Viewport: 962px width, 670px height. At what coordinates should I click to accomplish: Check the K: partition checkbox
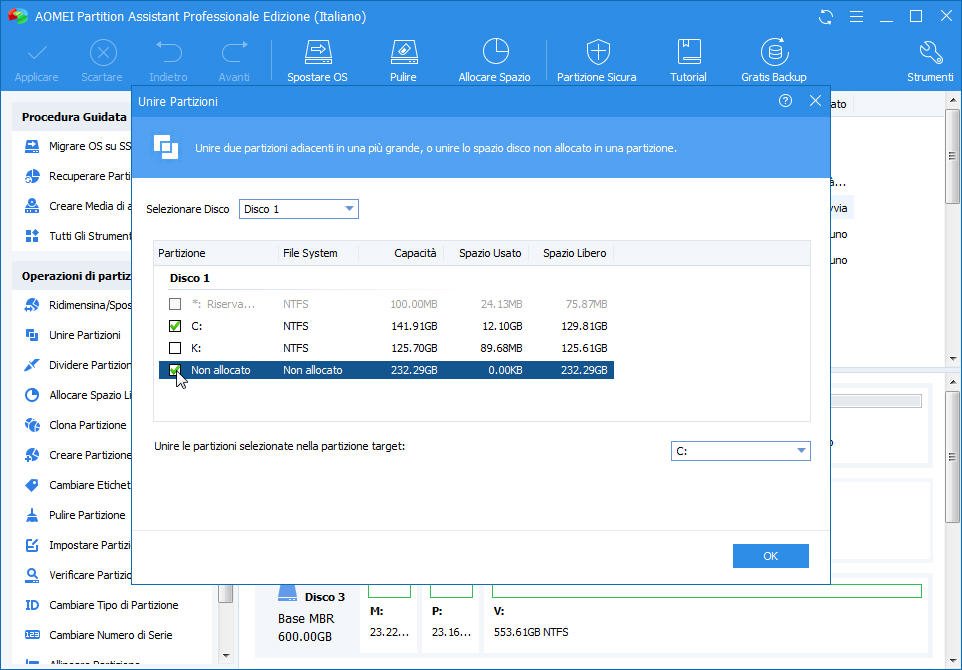(175, 348)
